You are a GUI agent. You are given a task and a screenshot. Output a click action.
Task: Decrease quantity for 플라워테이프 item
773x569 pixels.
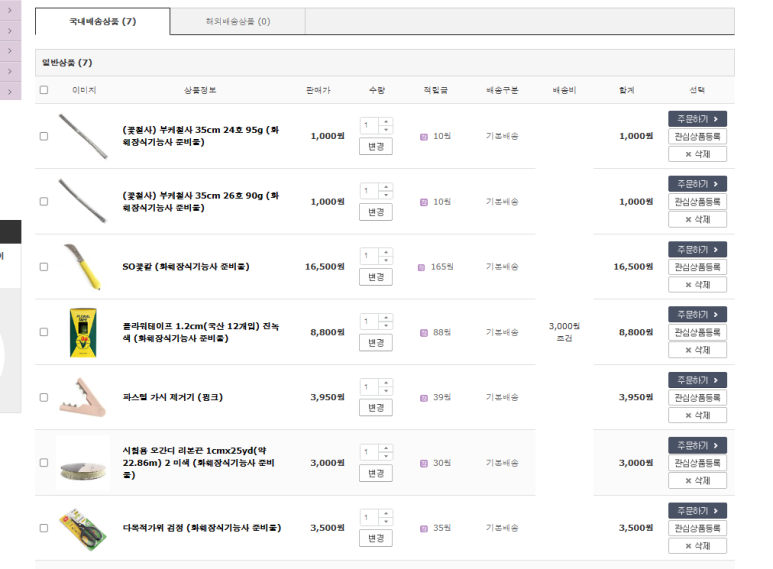[x=386, y=326]
